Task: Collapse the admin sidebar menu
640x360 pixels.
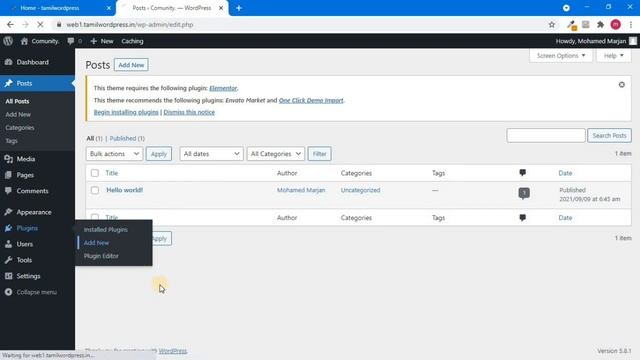Action: [36, 292]
